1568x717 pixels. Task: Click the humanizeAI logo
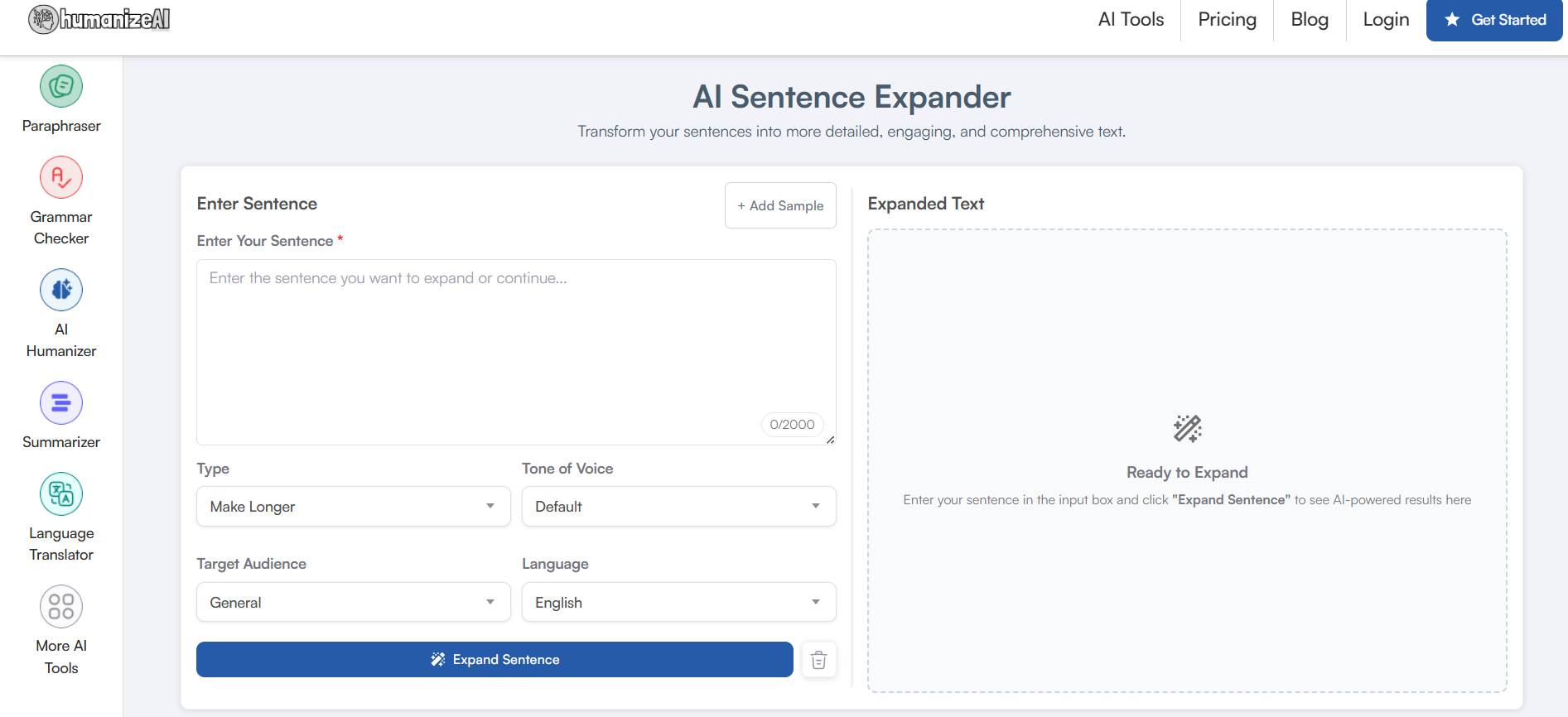[99, 19]
